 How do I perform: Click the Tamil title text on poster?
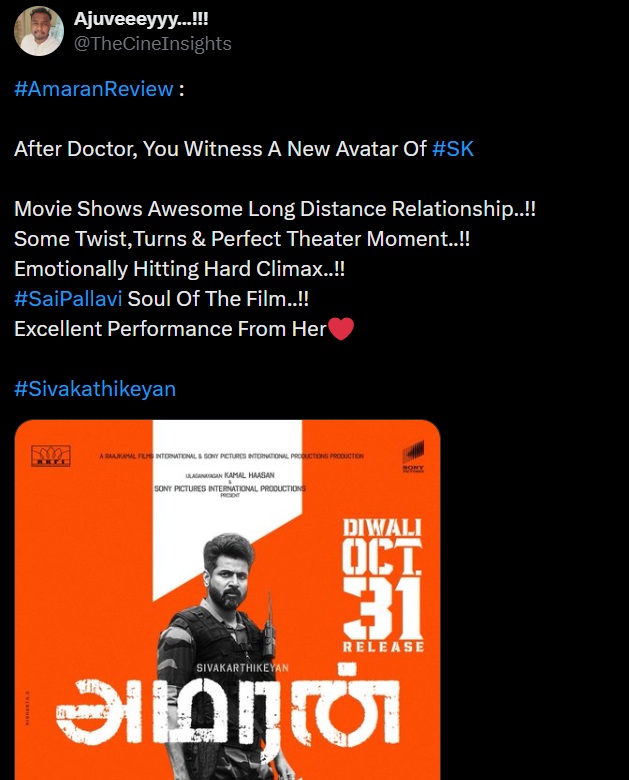[x=228, y=707]
